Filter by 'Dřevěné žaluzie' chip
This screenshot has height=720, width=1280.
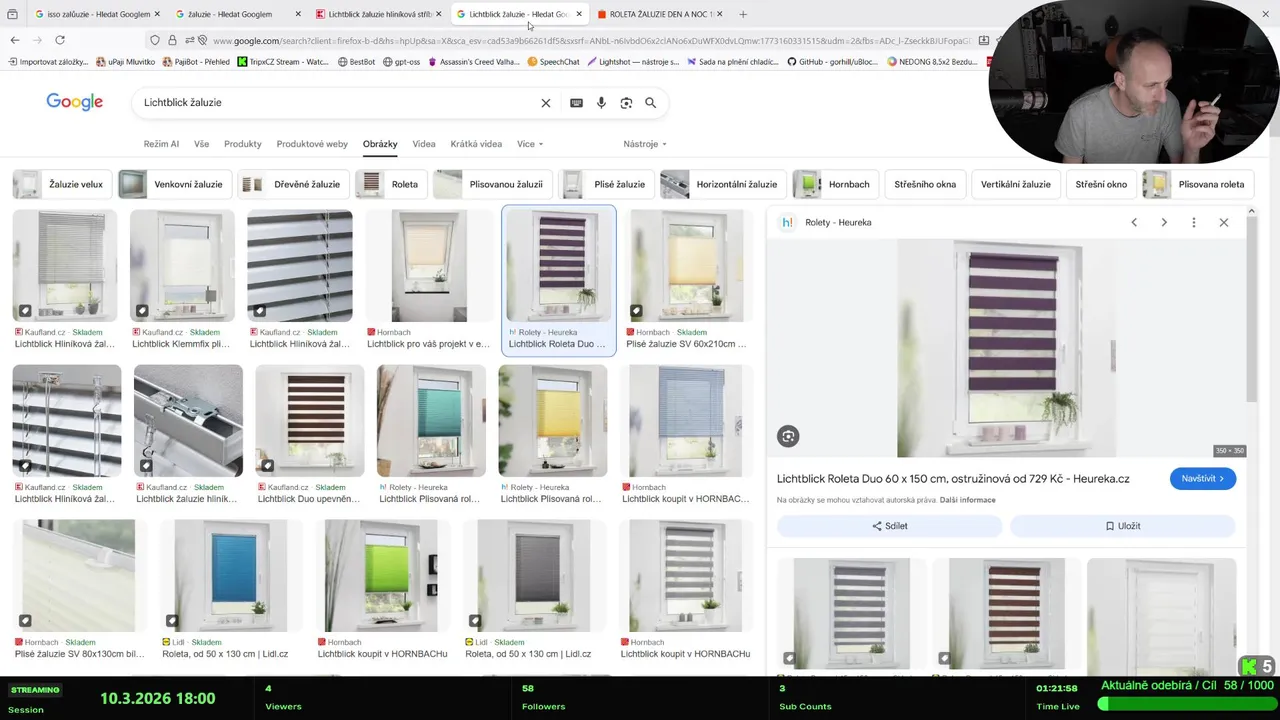click(294, 184)
